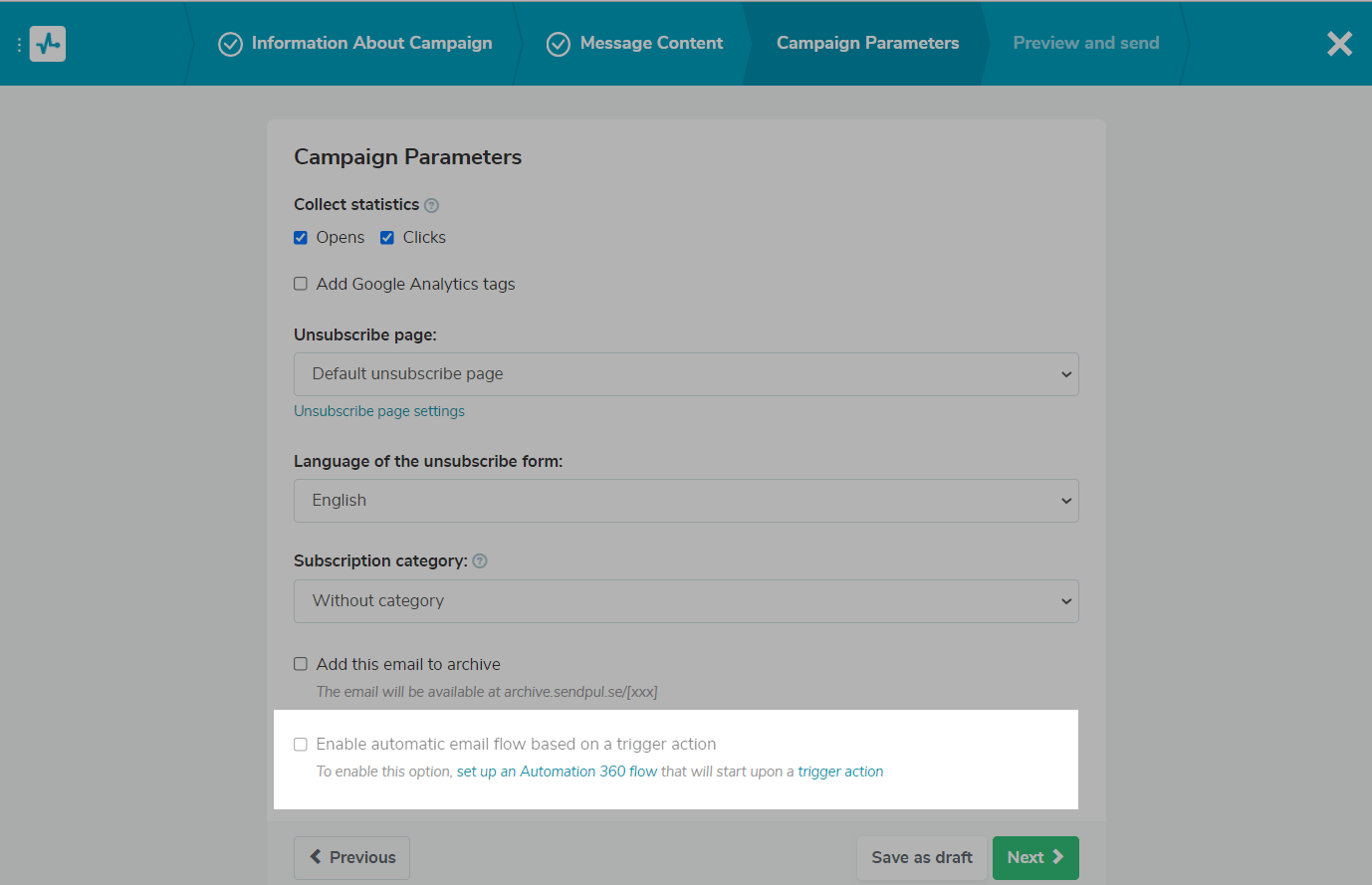The image size is (1372, 885).
Task: Check Add this email to archive
Action: [x=301, y=664]
